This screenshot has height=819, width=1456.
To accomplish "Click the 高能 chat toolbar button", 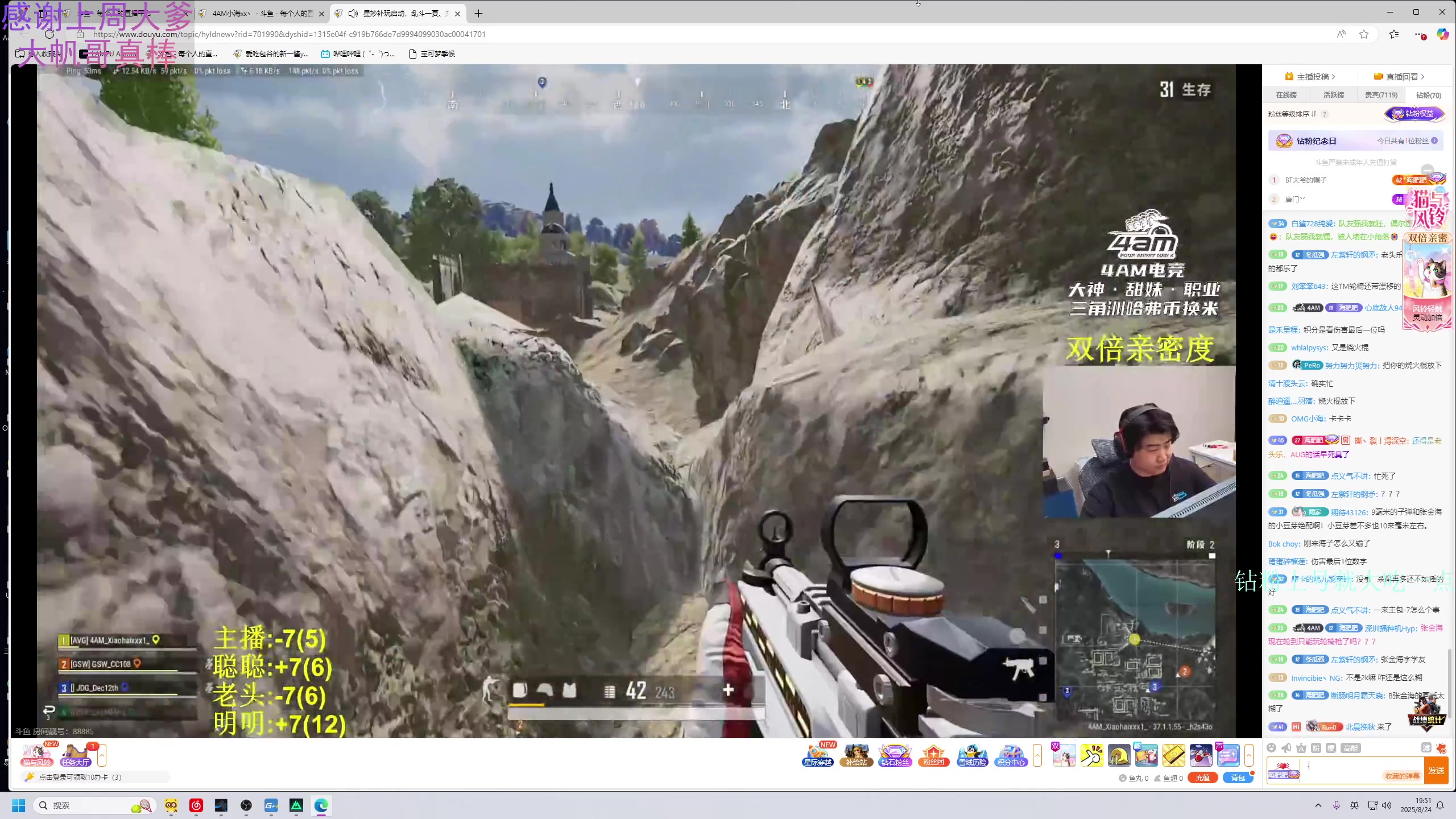I will pyautogui.click(x=1351, y=748).
